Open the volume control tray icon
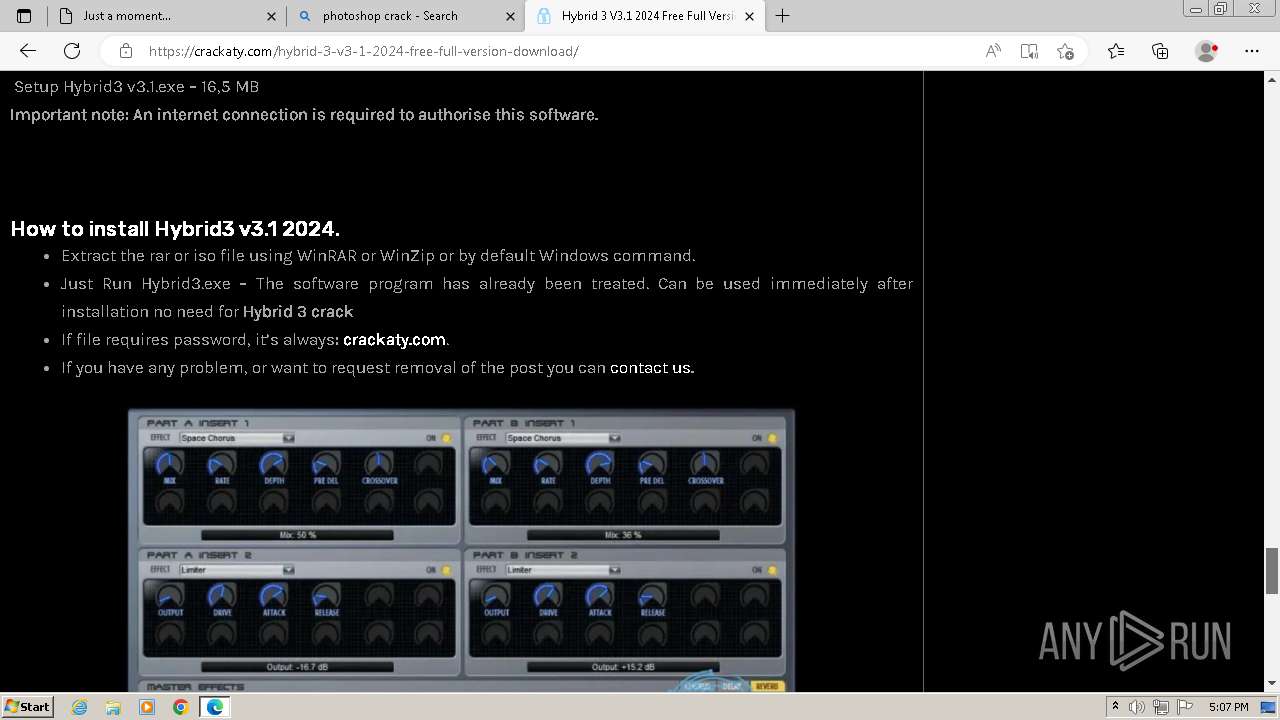1280x720 pixels. point(1137,707)
